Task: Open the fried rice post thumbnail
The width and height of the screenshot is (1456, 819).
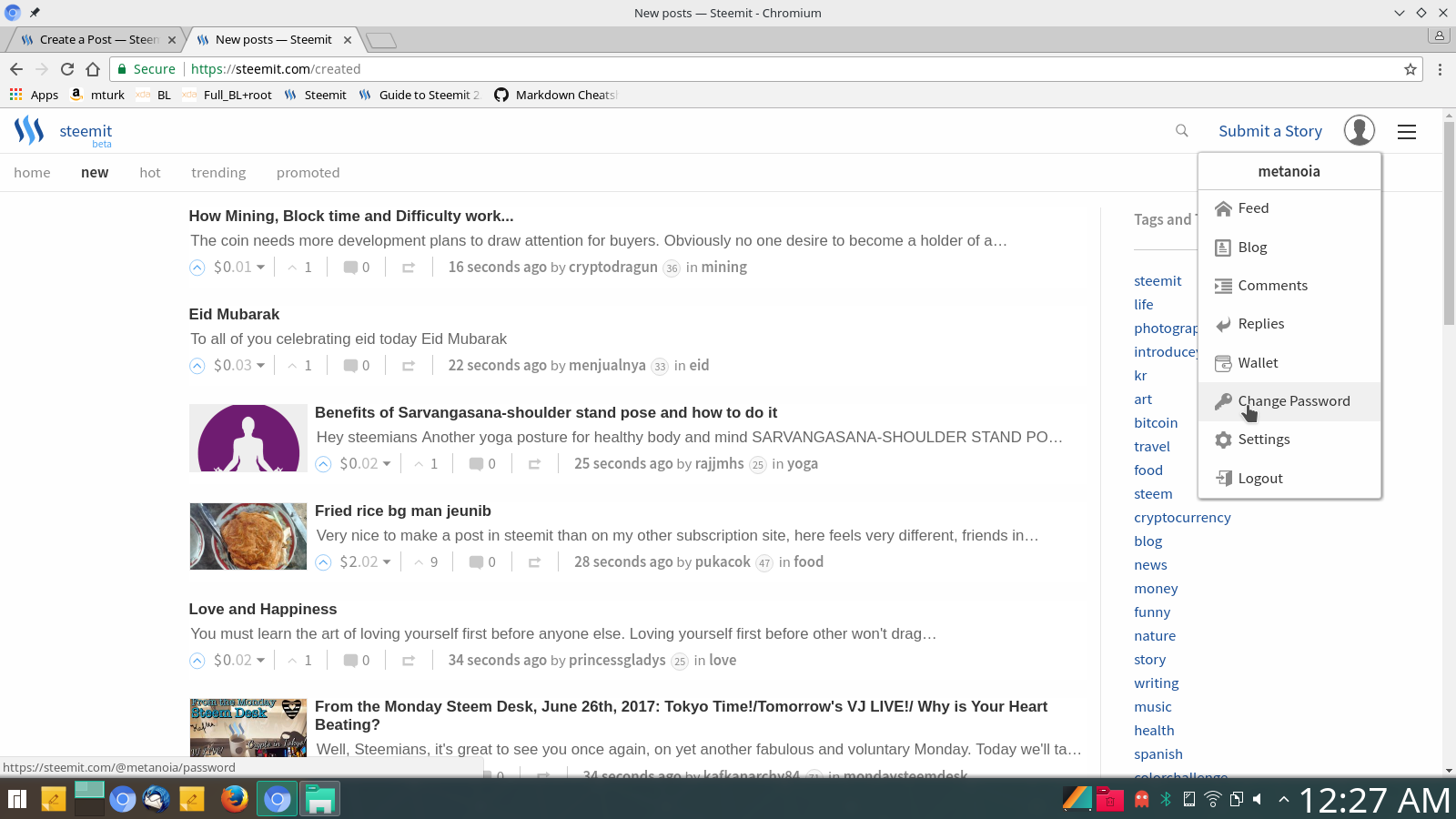Action: (248, 537)
